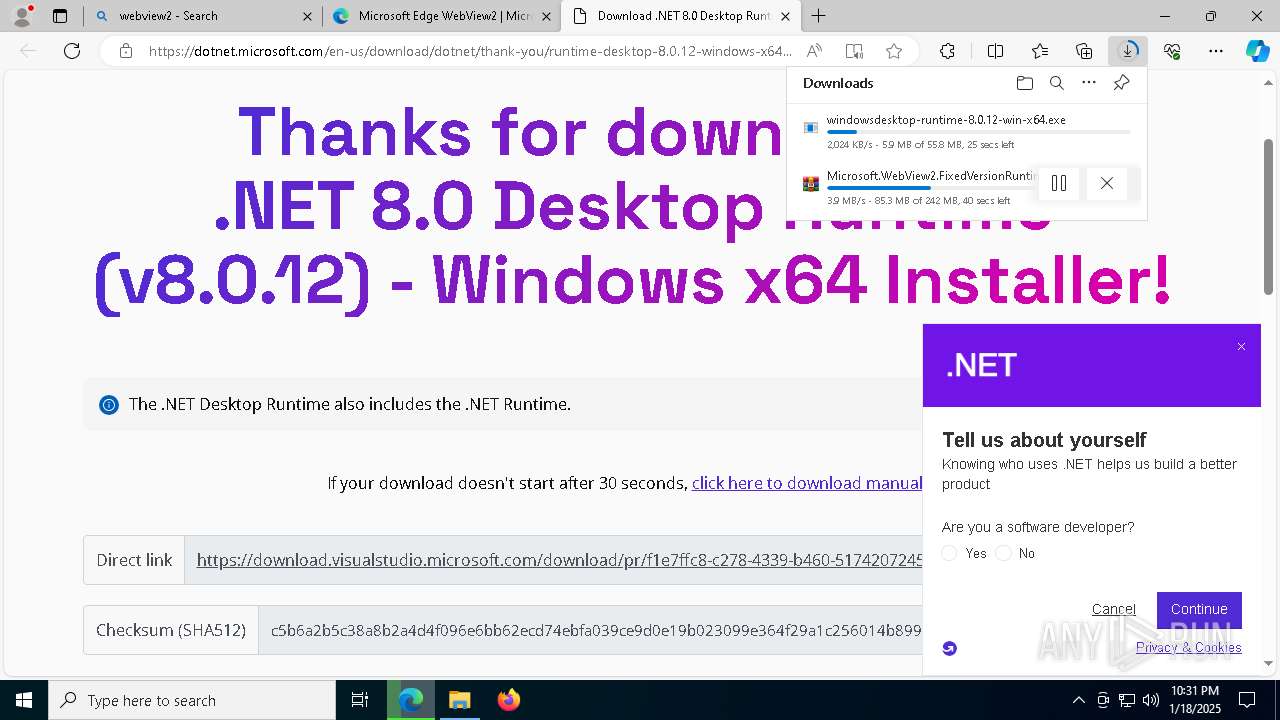Open the Windows Start menu
This screenshot has width=1280, height=720.
tap(23, 700)
